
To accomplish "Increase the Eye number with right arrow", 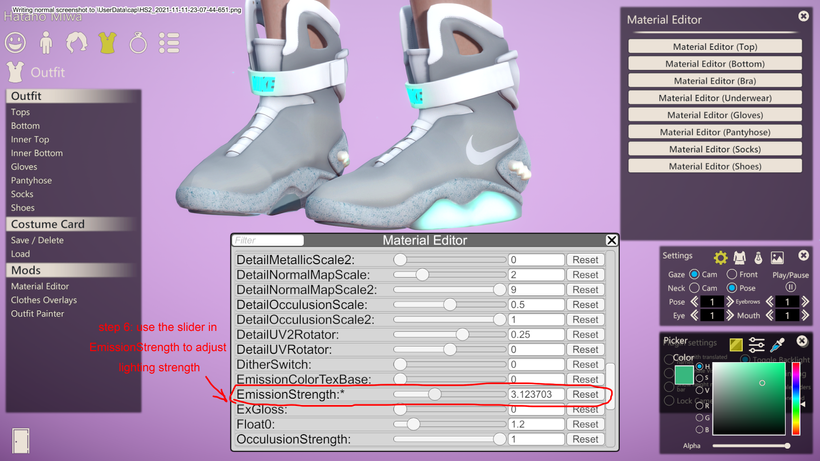I will pos(730,315).
